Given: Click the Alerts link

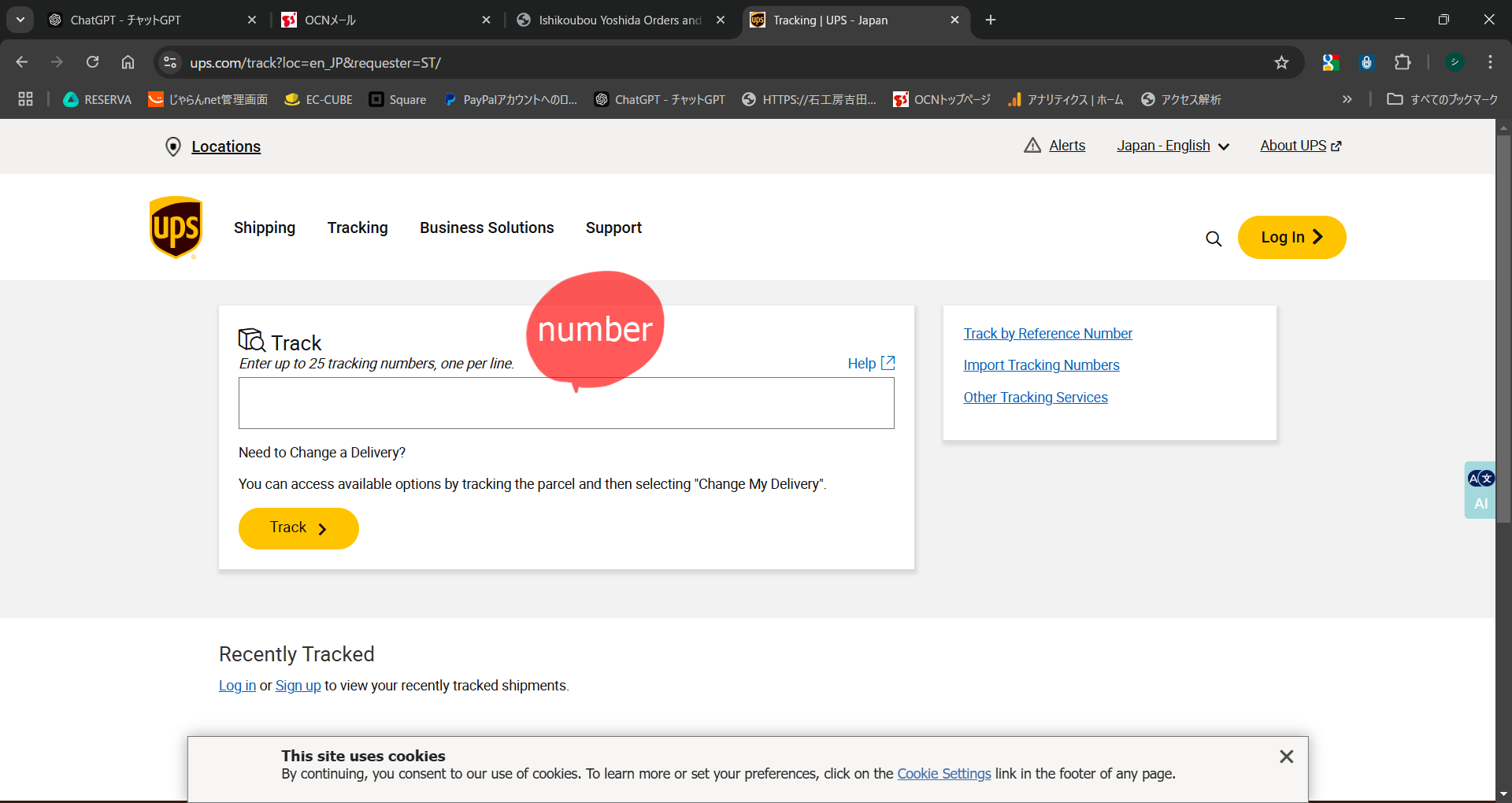Looking at the screenshot, I should point(1067,146).
